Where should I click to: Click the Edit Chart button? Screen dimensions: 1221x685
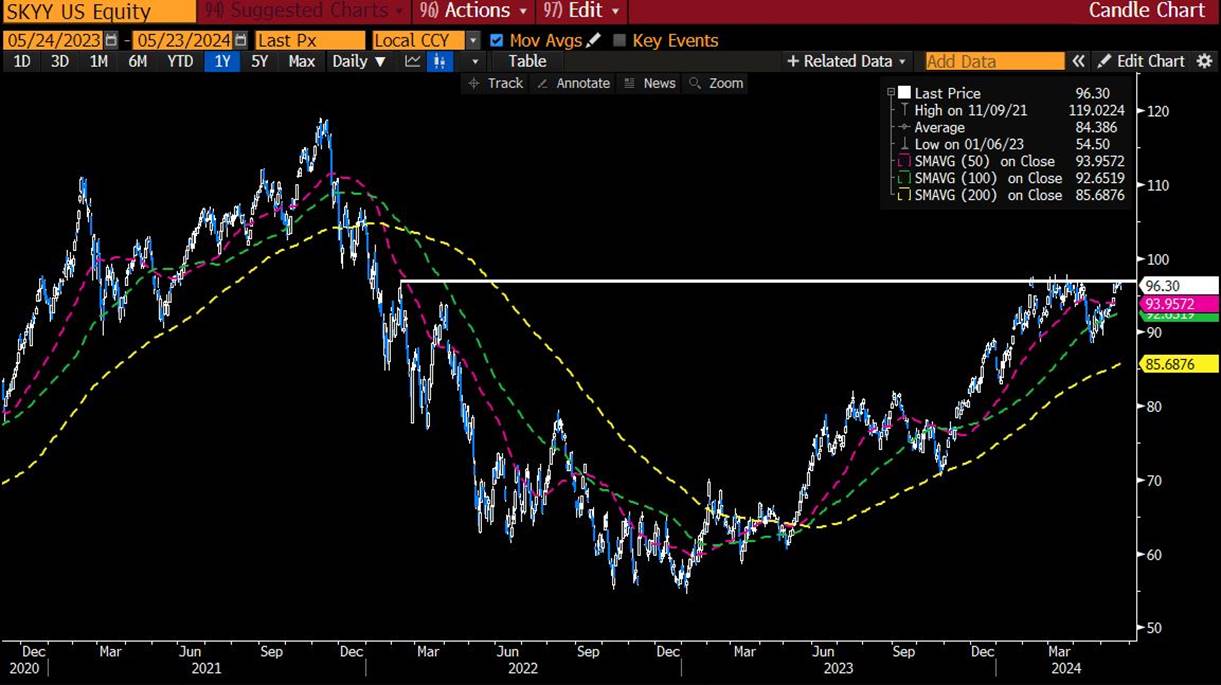click(1141, 61)
